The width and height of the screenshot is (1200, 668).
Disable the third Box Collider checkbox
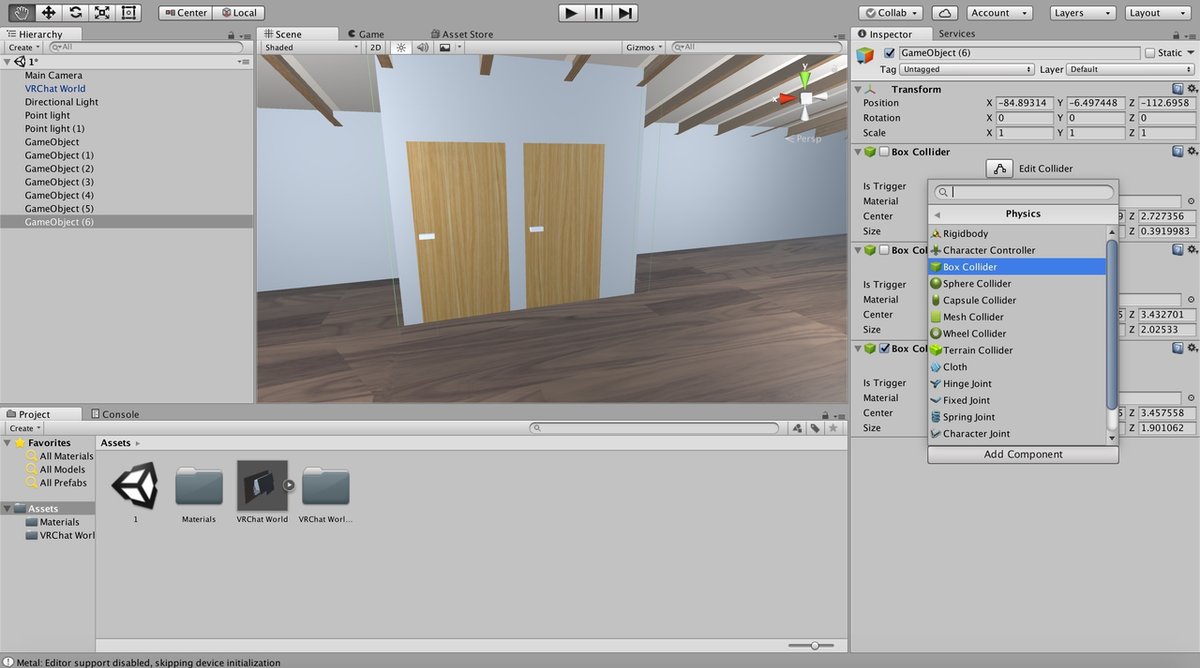click(883, 349)
